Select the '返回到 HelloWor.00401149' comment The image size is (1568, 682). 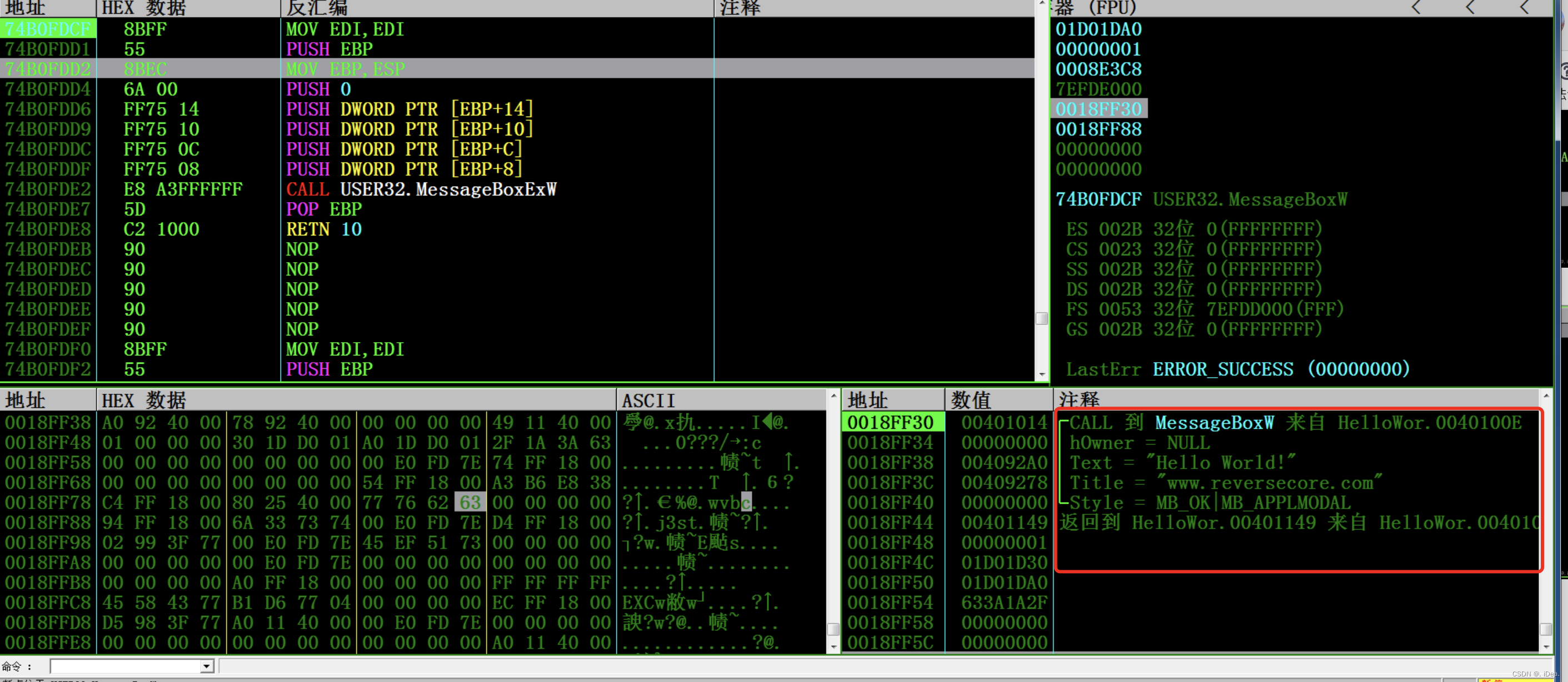(1300, 523)
